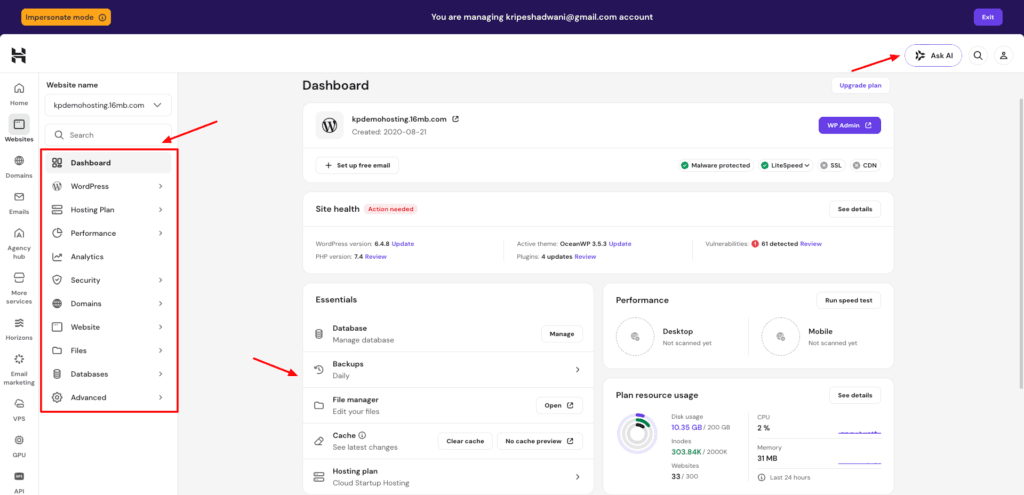Click the File manager folder icon
Screen dimensions: 1024x495
tap(319, 406)
